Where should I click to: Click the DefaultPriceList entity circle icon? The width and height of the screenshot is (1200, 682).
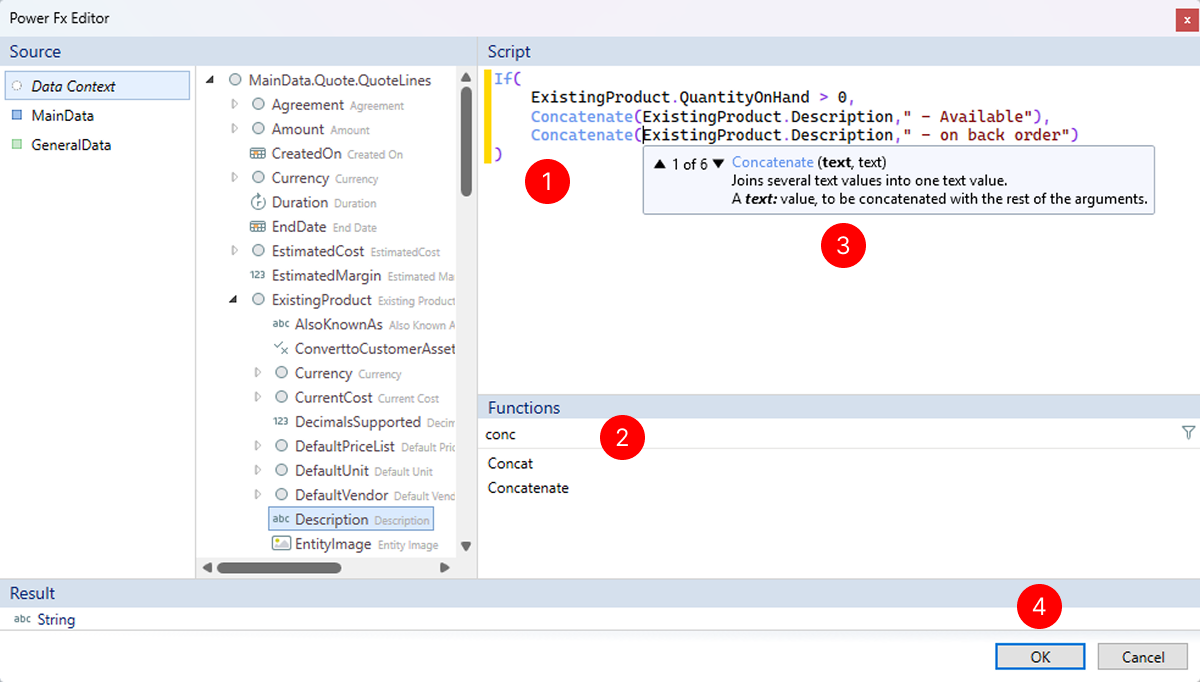[x=282, y=446]
